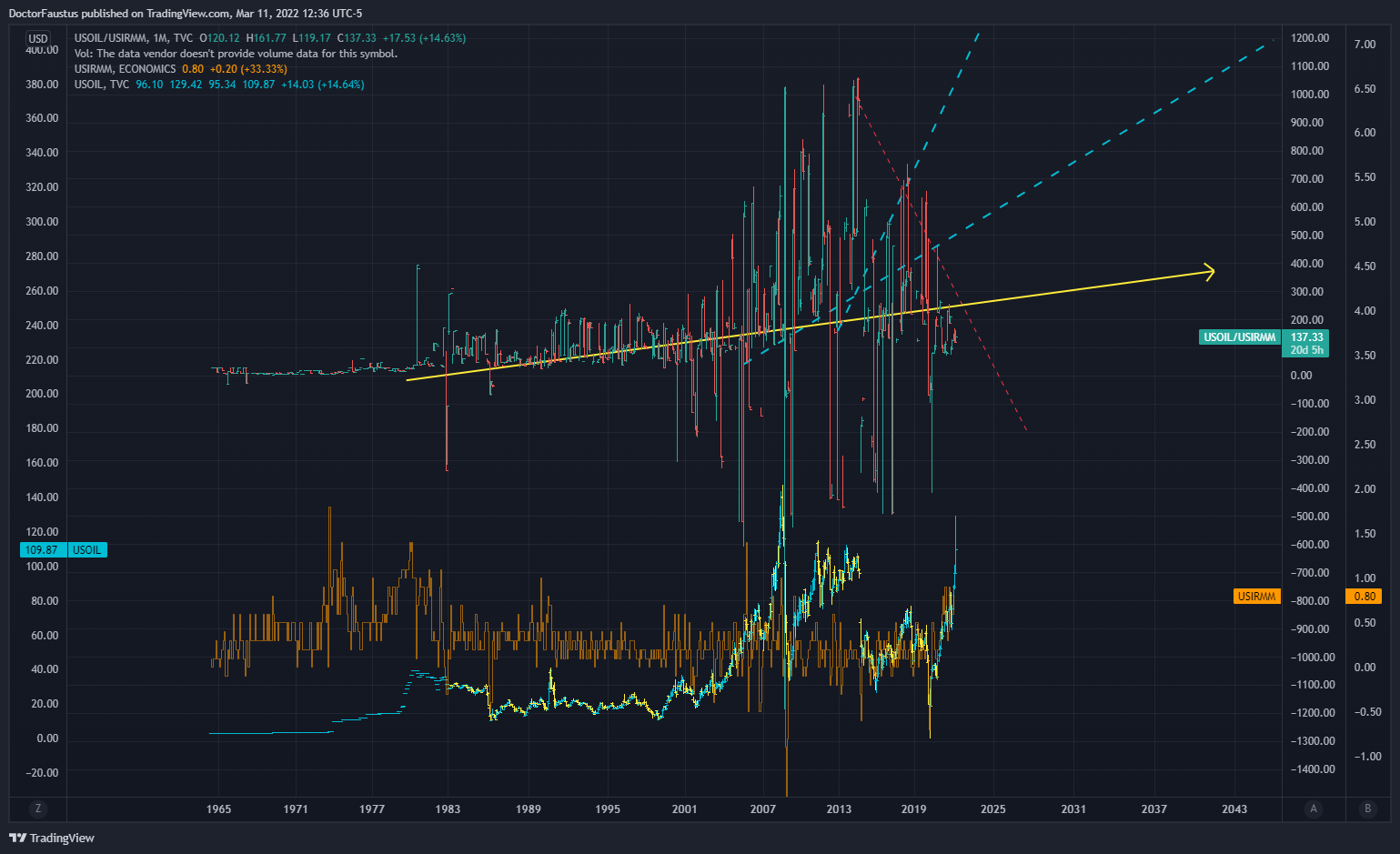
Task: Click the 2001 label on time axis
Action: coord(684,809)
